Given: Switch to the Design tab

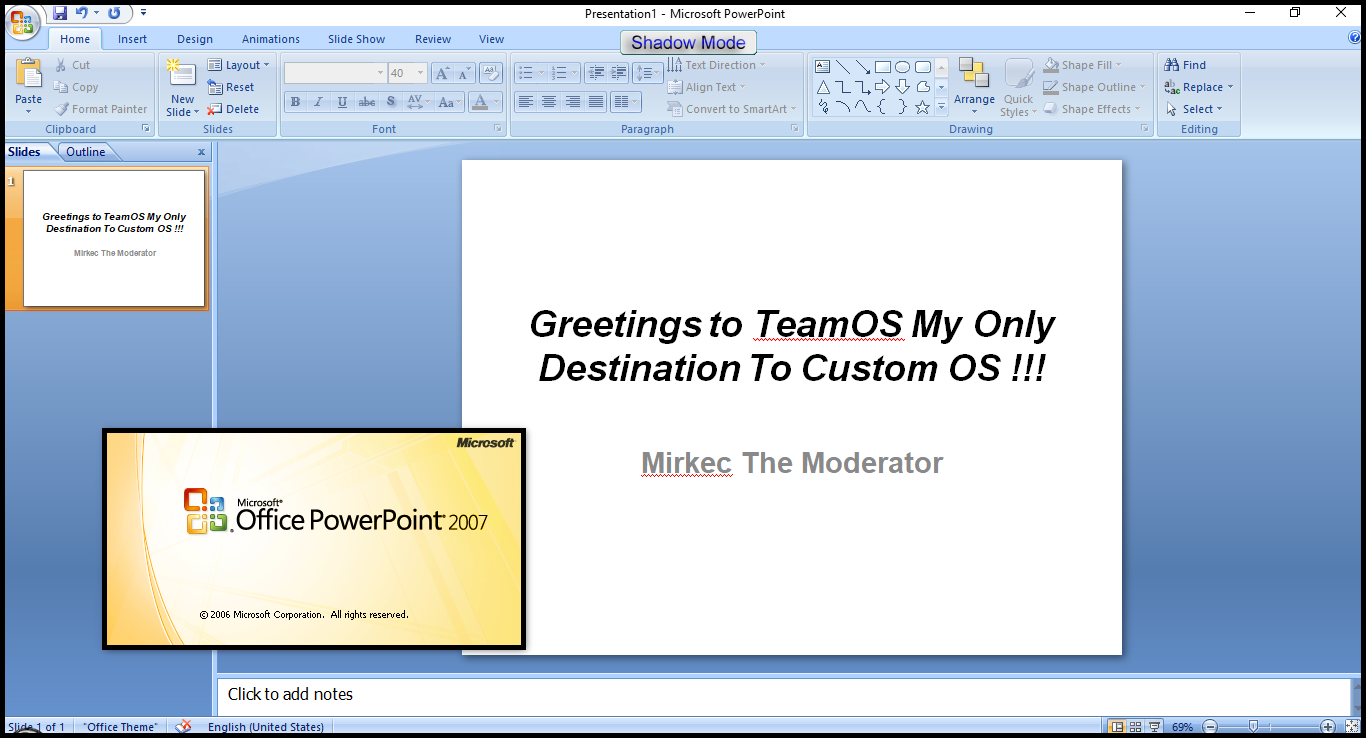Looking at the screenshot, I should pos(195,39).
